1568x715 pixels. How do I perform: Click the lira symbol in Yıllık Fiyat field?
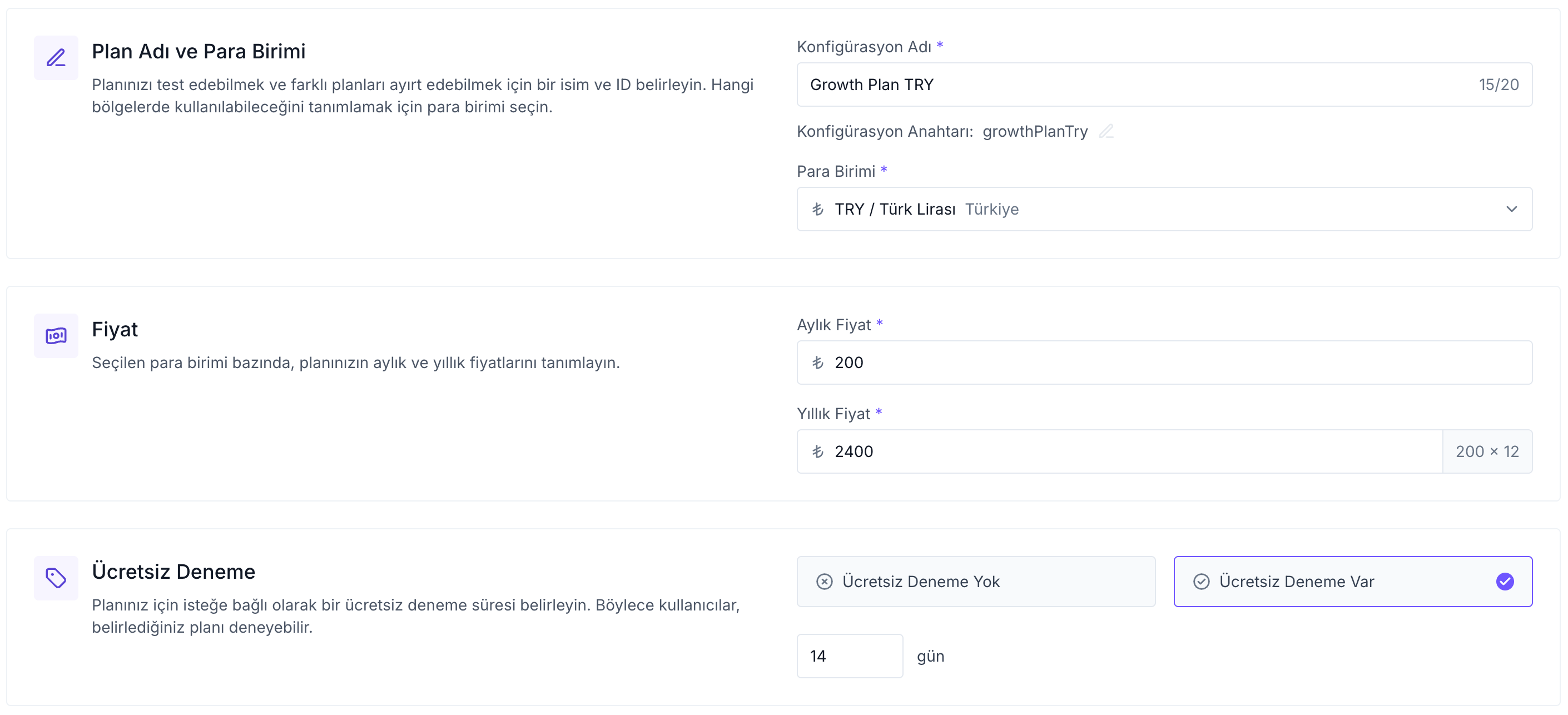tap(817, 451)
